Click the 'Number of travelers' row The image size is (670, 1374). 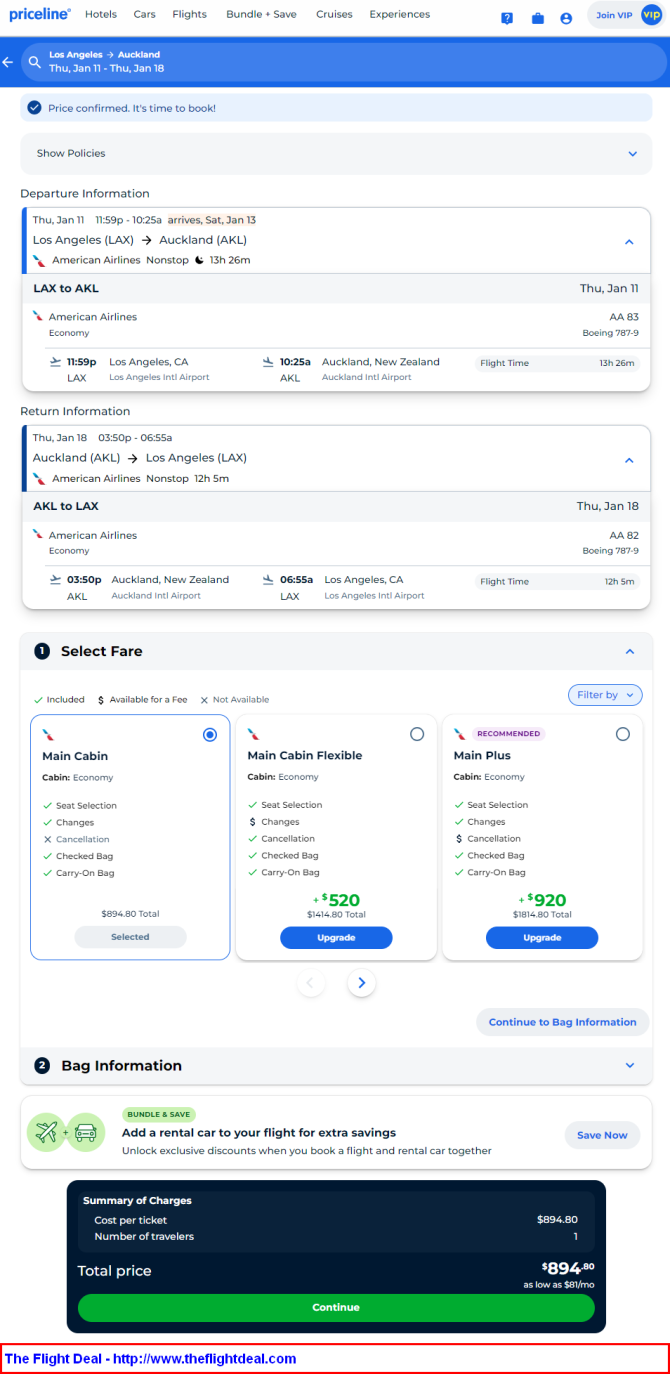tap(336, 1237)
